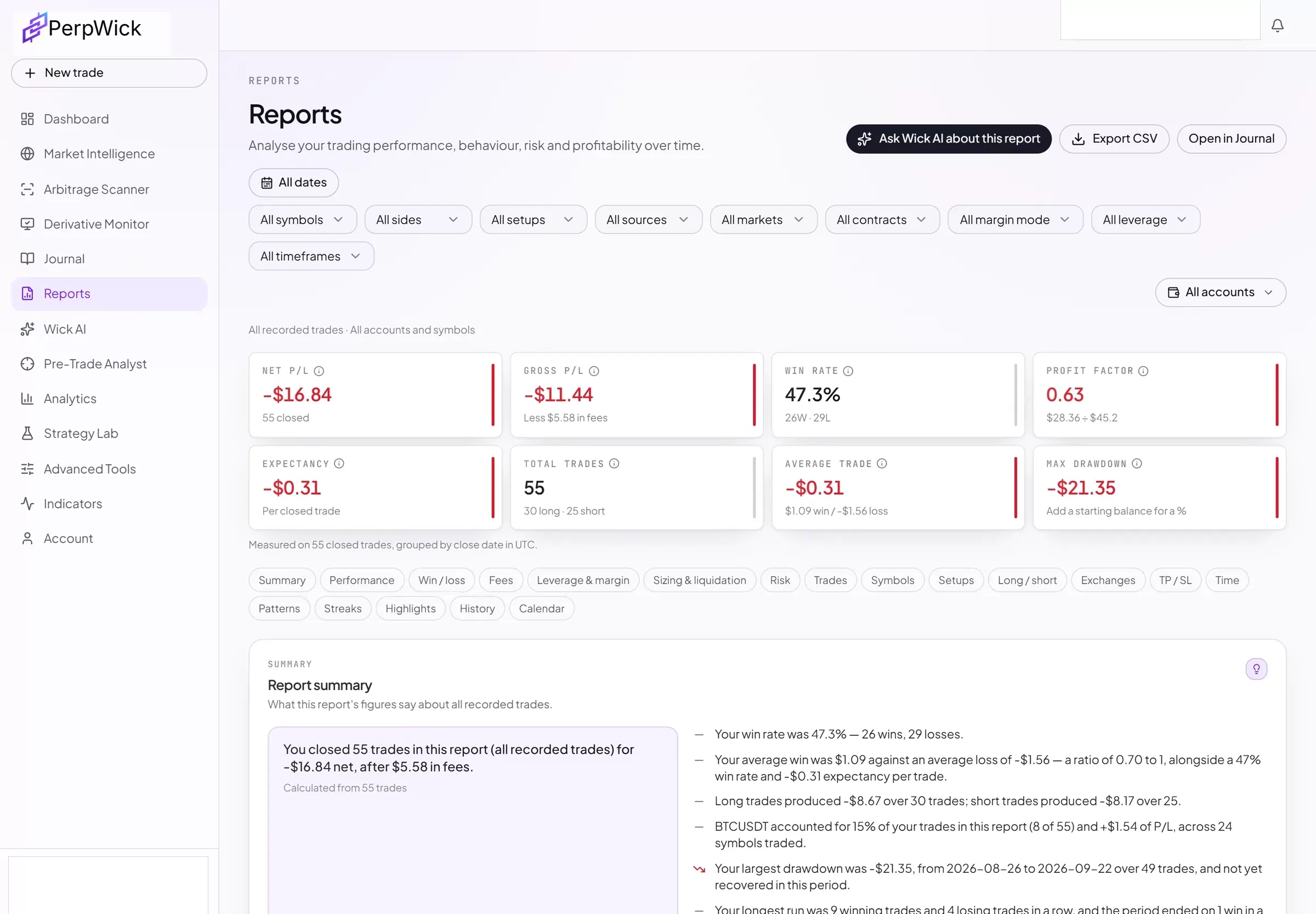Click the Wick AI sparkle icon
This screenshot has width=1316, height=914.
pos(27,330)
